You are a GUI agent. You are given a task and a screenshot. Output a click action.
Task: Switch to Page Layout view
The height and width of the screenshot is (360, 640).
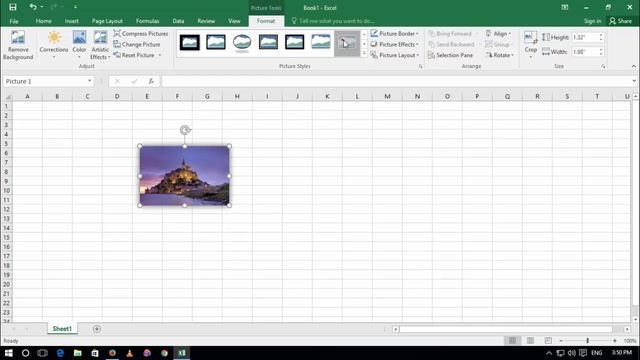point(530,340)
